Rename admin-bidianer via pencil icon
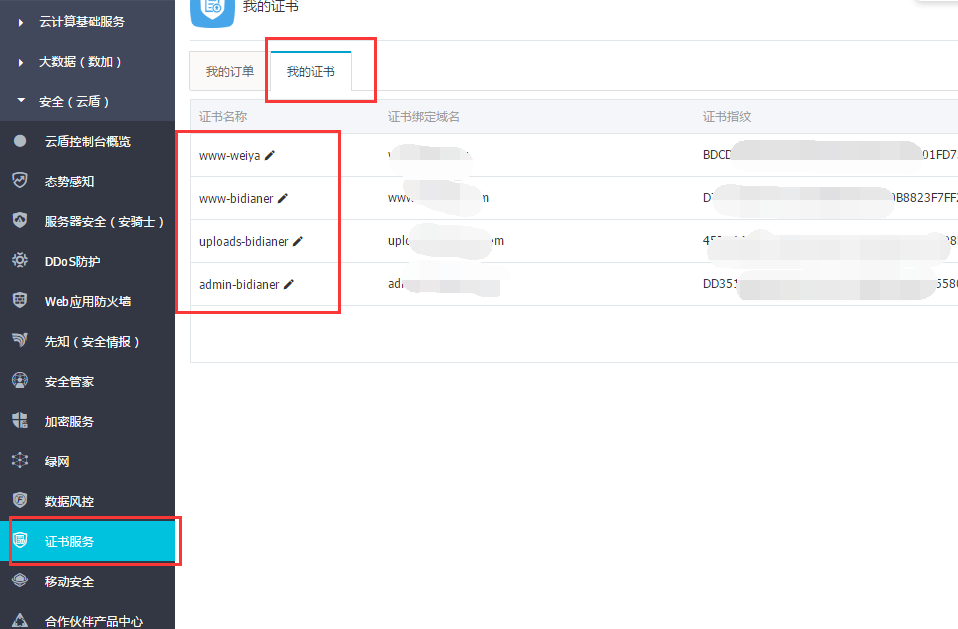Viewport: 958px width, 629px height. point(289,284)
